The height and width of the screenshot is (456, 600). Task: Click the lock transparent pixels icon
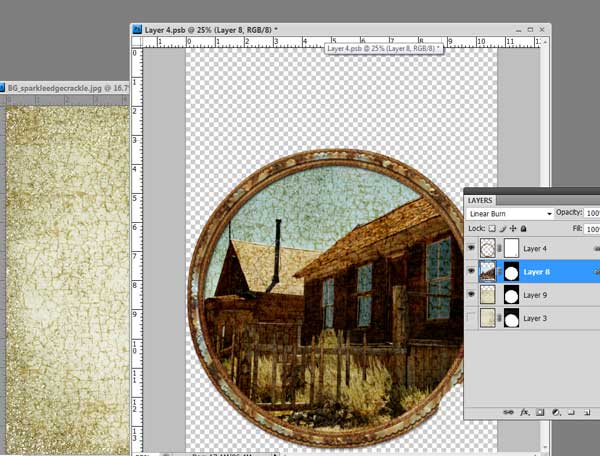click(x=492, y=228)
